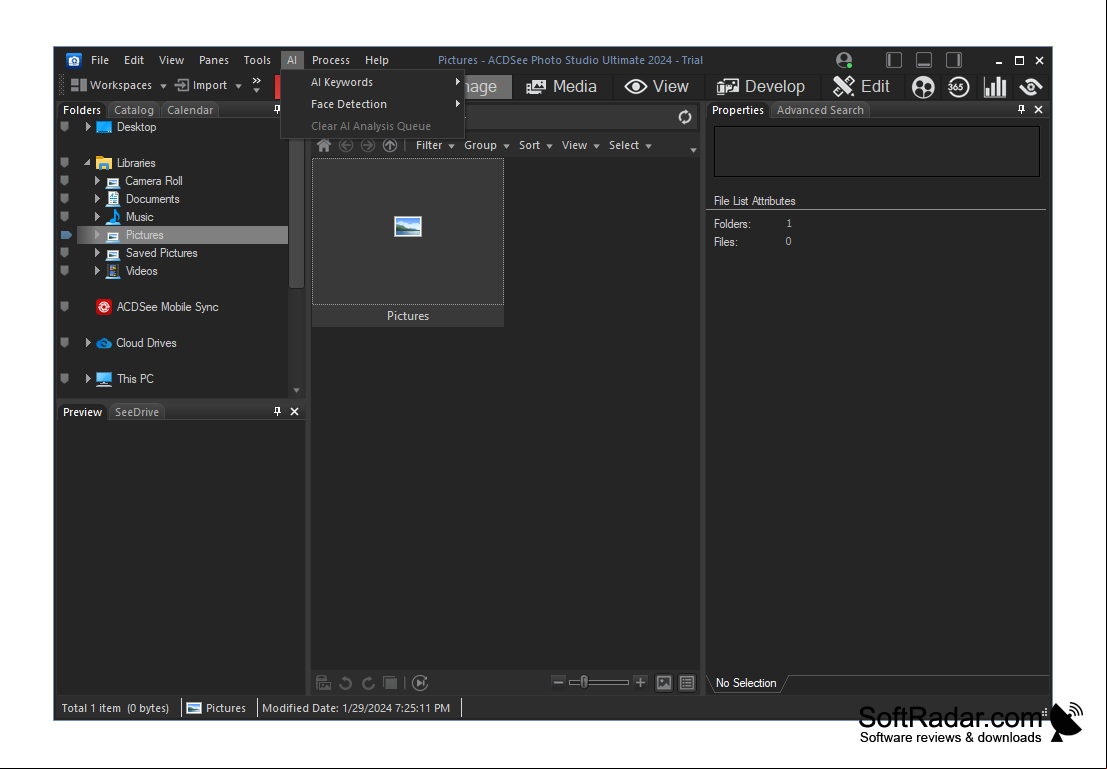Screen dimensions: 1107x769
Task: Toggle Easy-Select marker for Documents
Action: tap(65, 199)
